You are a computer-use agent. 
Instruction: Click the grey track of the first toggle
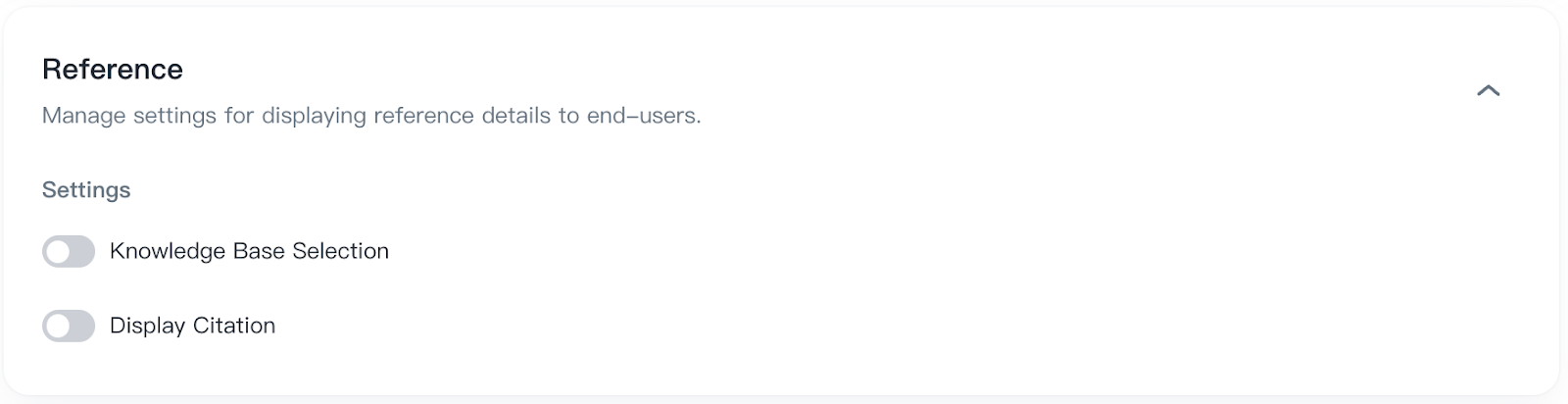click(x=82, y=251)
